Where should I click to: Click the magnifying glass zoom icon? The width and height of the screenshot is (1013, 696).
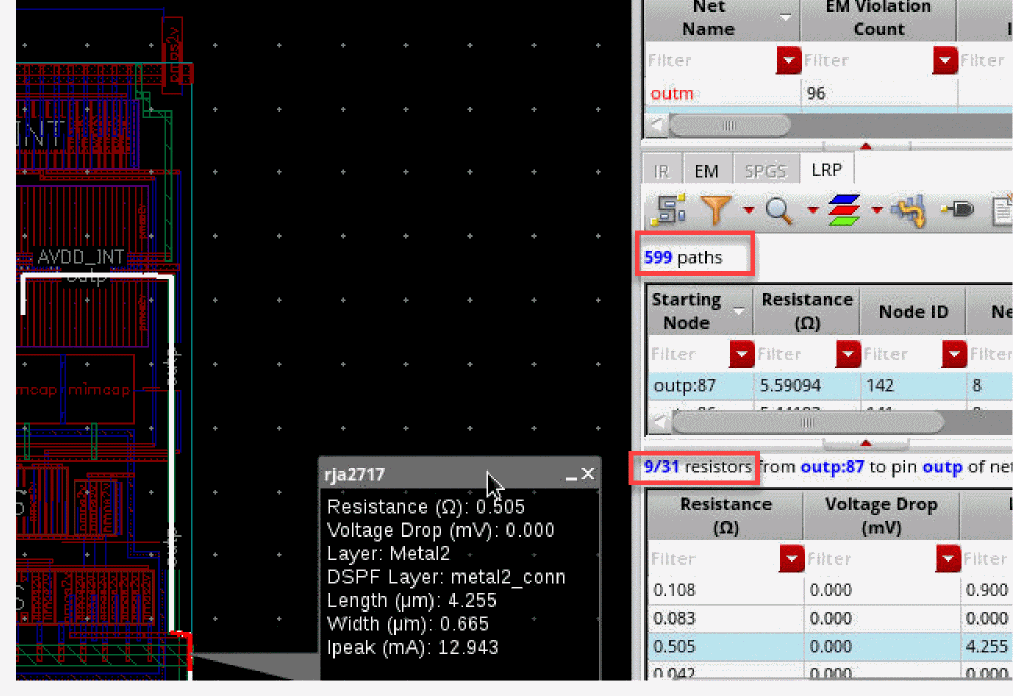(x=779, y=210)
